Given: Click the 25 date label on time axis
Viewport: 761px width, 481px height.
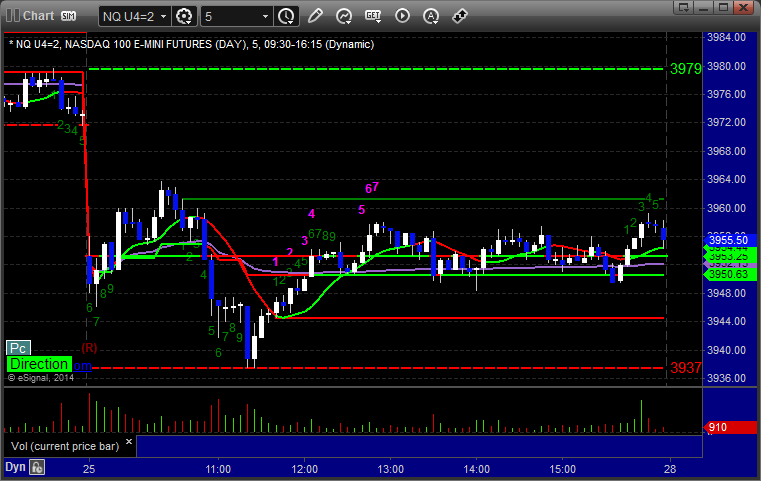Looking at the screenshot, I should coord(89,469).
